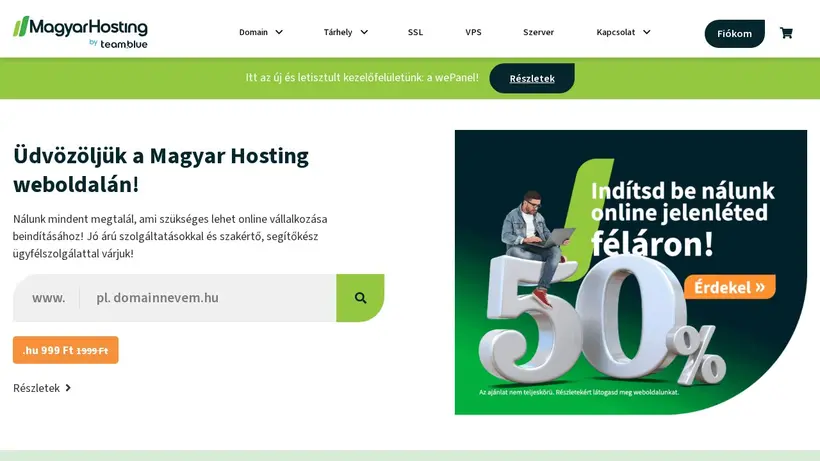Image resolution: width=820 pixels, height=461 pixels.
Task: Click the wePanel announcement text in banner
Action: [362, 78]
